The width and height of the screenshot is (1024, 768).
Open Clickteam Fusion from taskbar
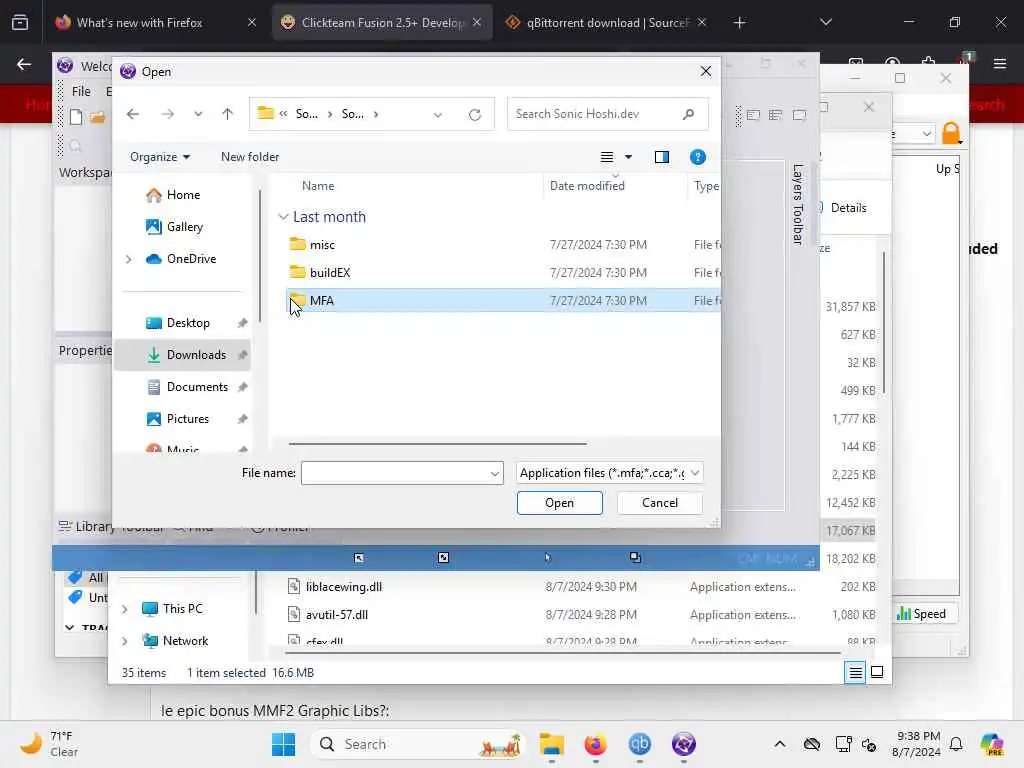click(x=684, y=744)
